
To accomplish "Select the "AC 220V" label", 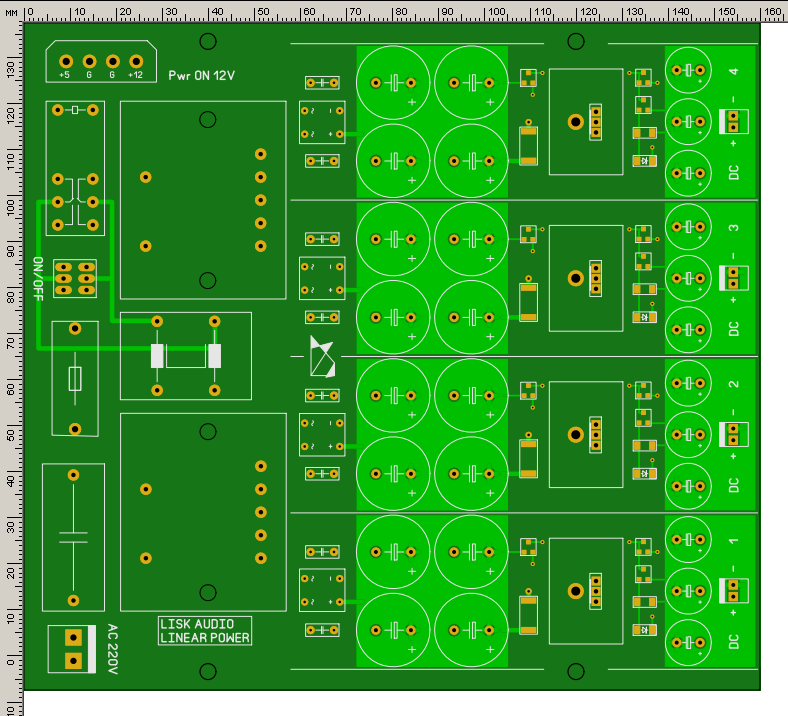I will click(x=113, y=649).
